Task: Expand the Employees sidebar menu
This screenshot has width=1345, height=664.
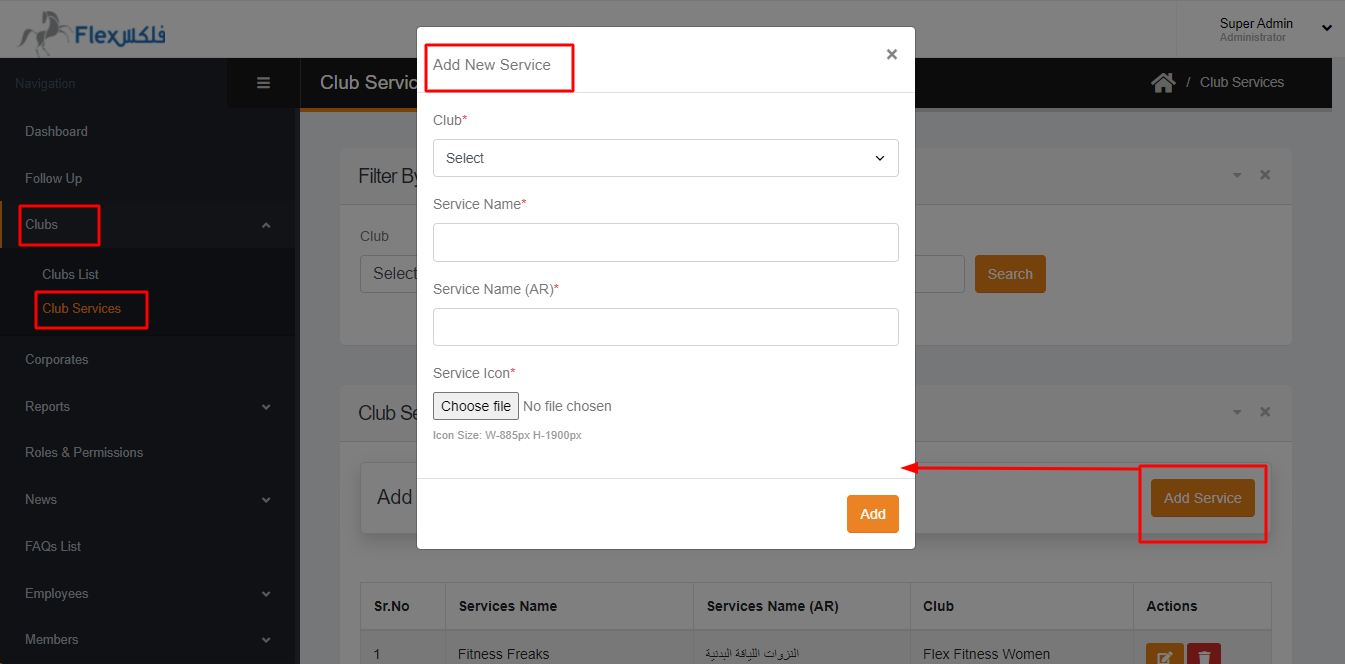Action: pyautogui.click(x=265, y=594)
